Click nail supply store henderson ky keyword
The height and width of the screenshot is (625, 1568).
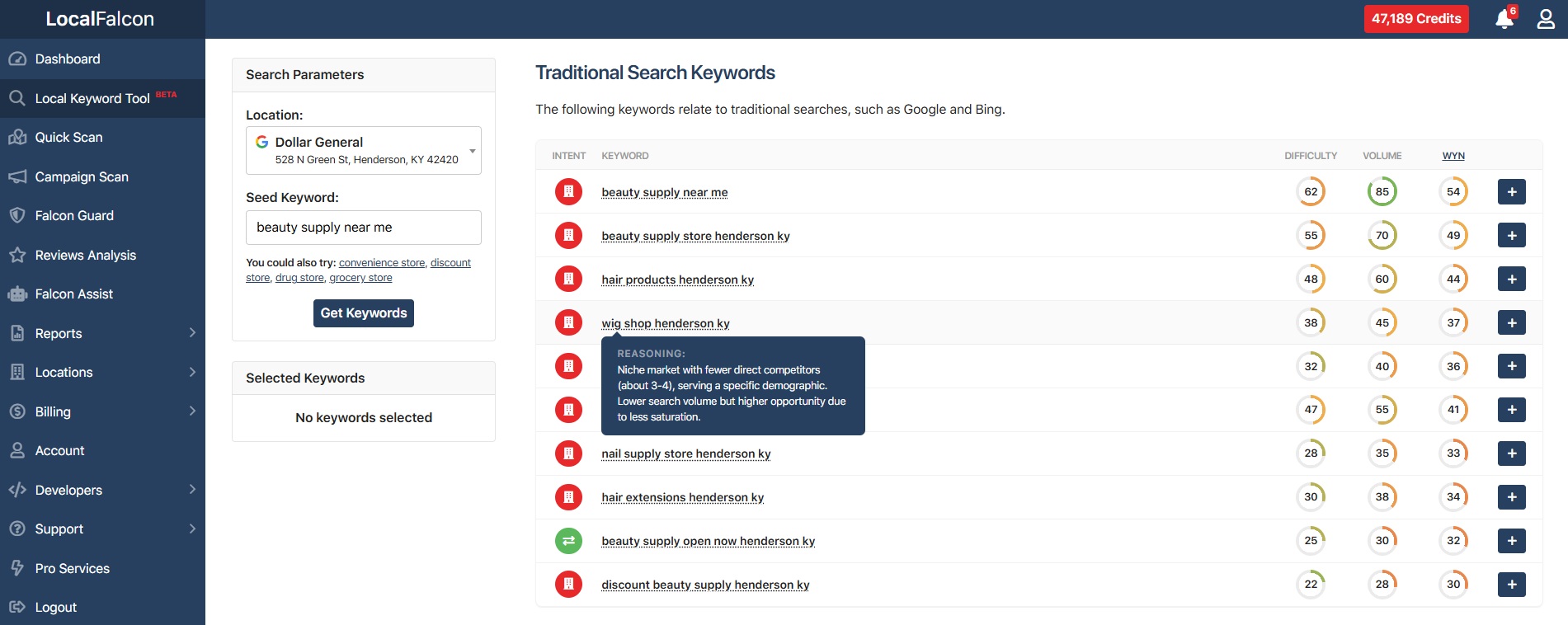686,453
